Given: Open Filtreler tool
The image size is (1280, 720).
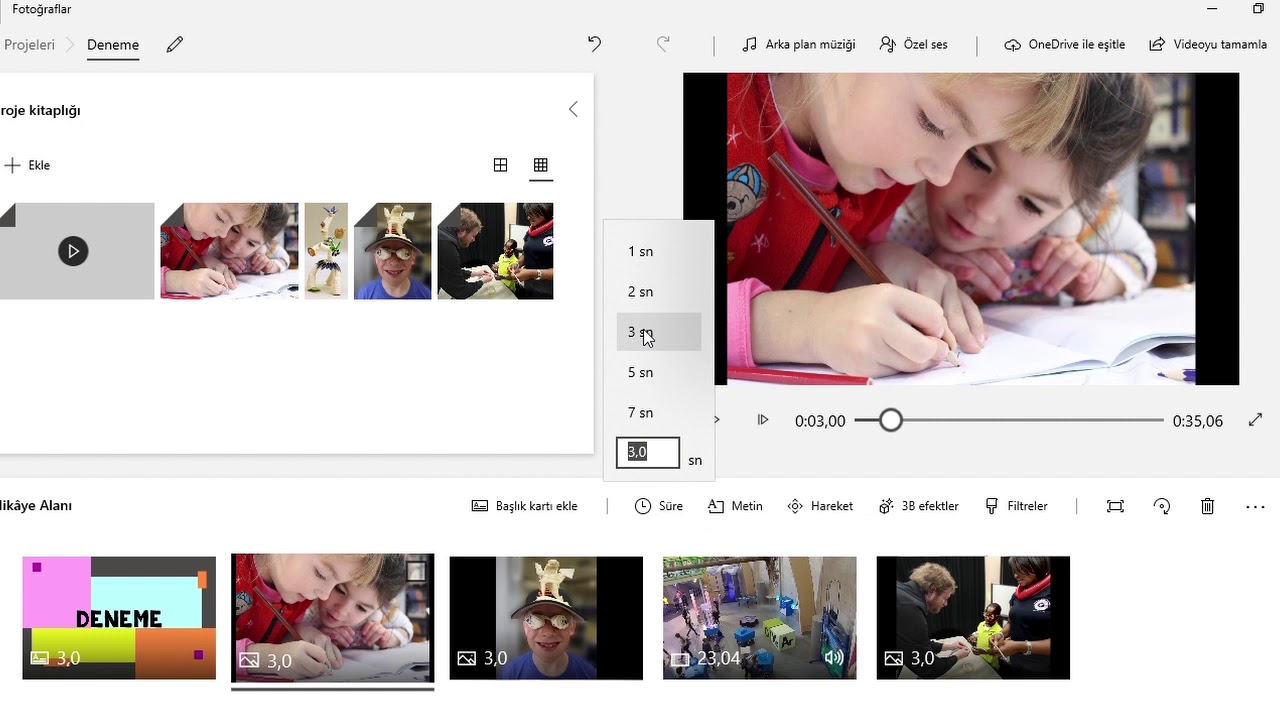Looking at the screenshot, I should point(1015,506).
